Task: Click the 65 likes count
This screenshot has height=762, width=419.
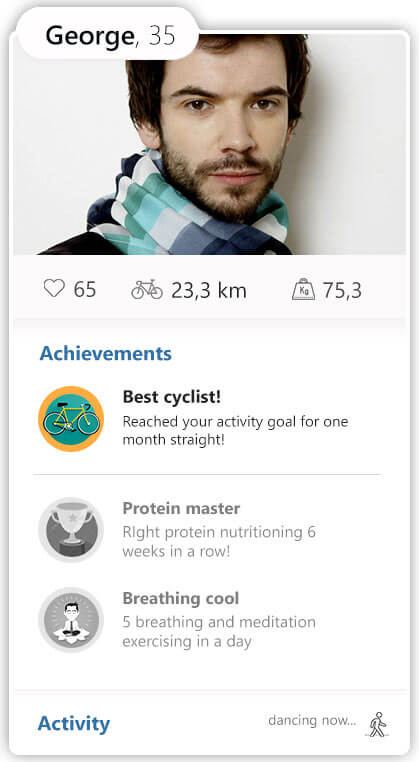Action: pos(85,290)
